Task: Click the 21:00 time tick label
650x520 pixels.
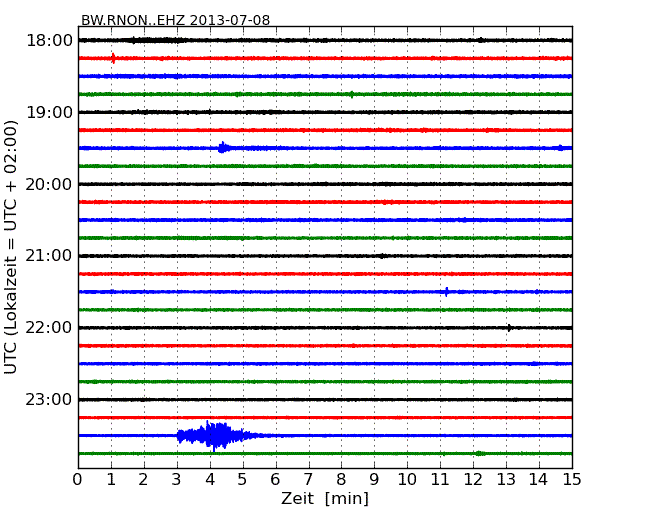Action: [49, 256]
